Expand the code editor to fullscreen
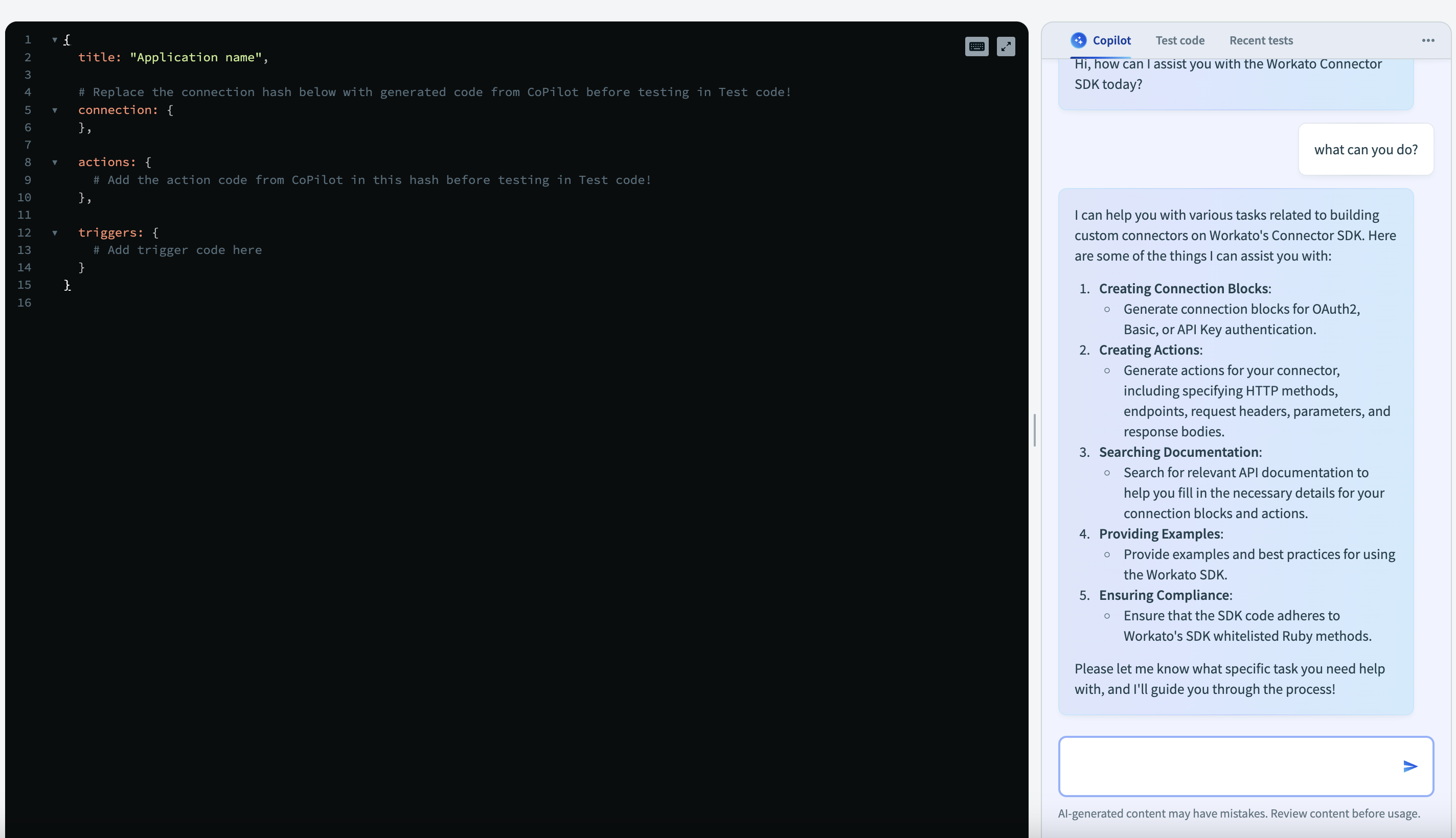The width and height of the screenshot is (1456, 838). [x=1005, y=46]
